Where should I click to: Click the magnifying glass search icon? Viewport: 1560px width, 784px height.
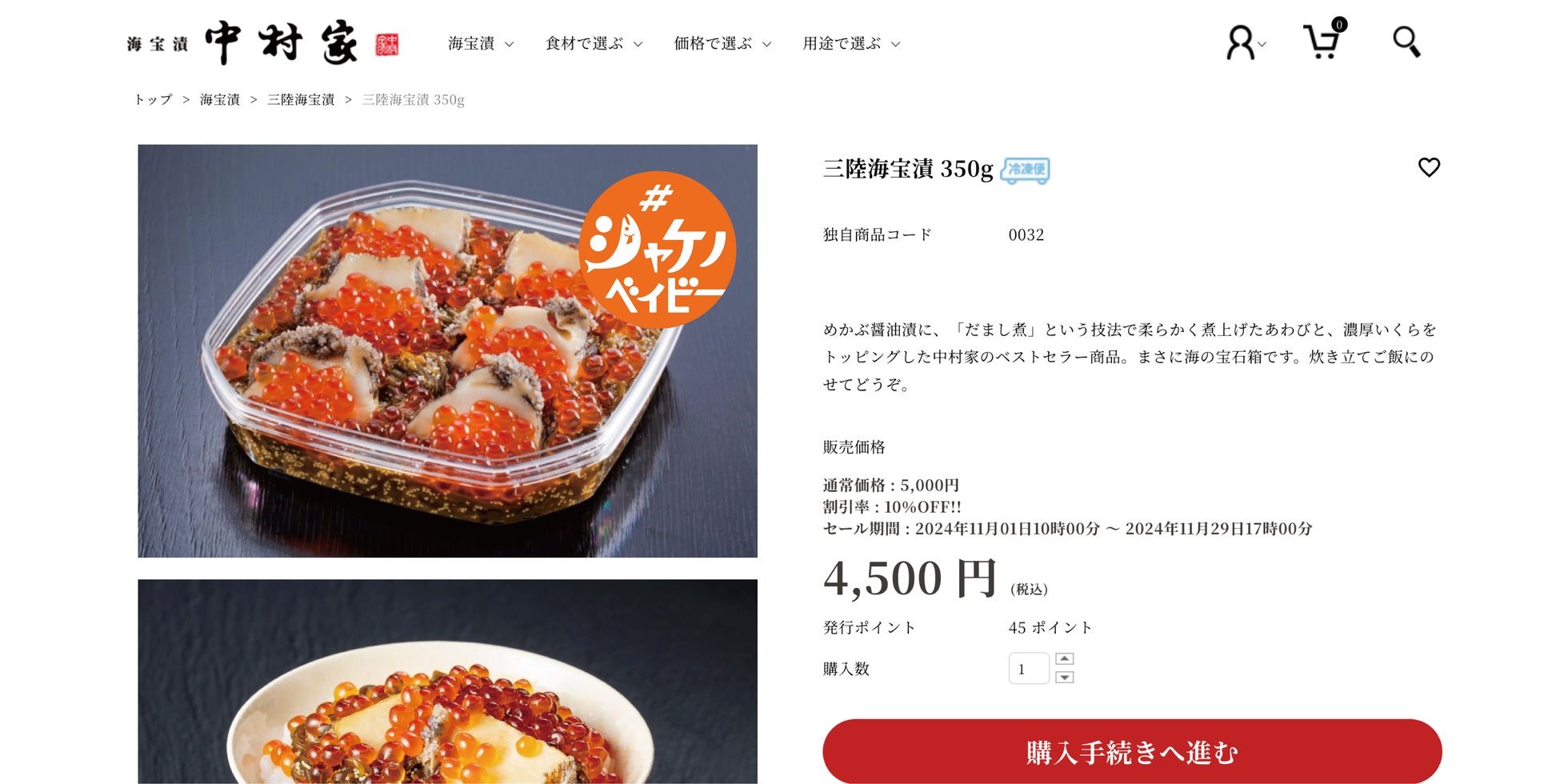(x=1406, y=42)
